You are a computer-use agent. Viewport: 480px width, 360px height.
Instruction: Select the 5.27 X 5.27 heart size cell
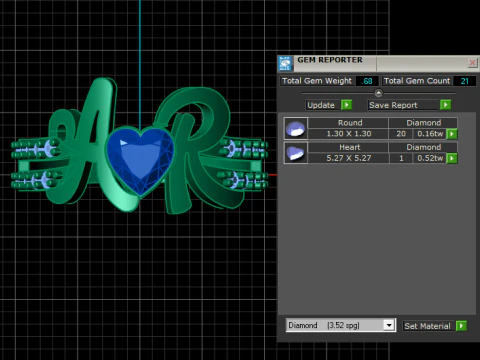click(348, 158)
